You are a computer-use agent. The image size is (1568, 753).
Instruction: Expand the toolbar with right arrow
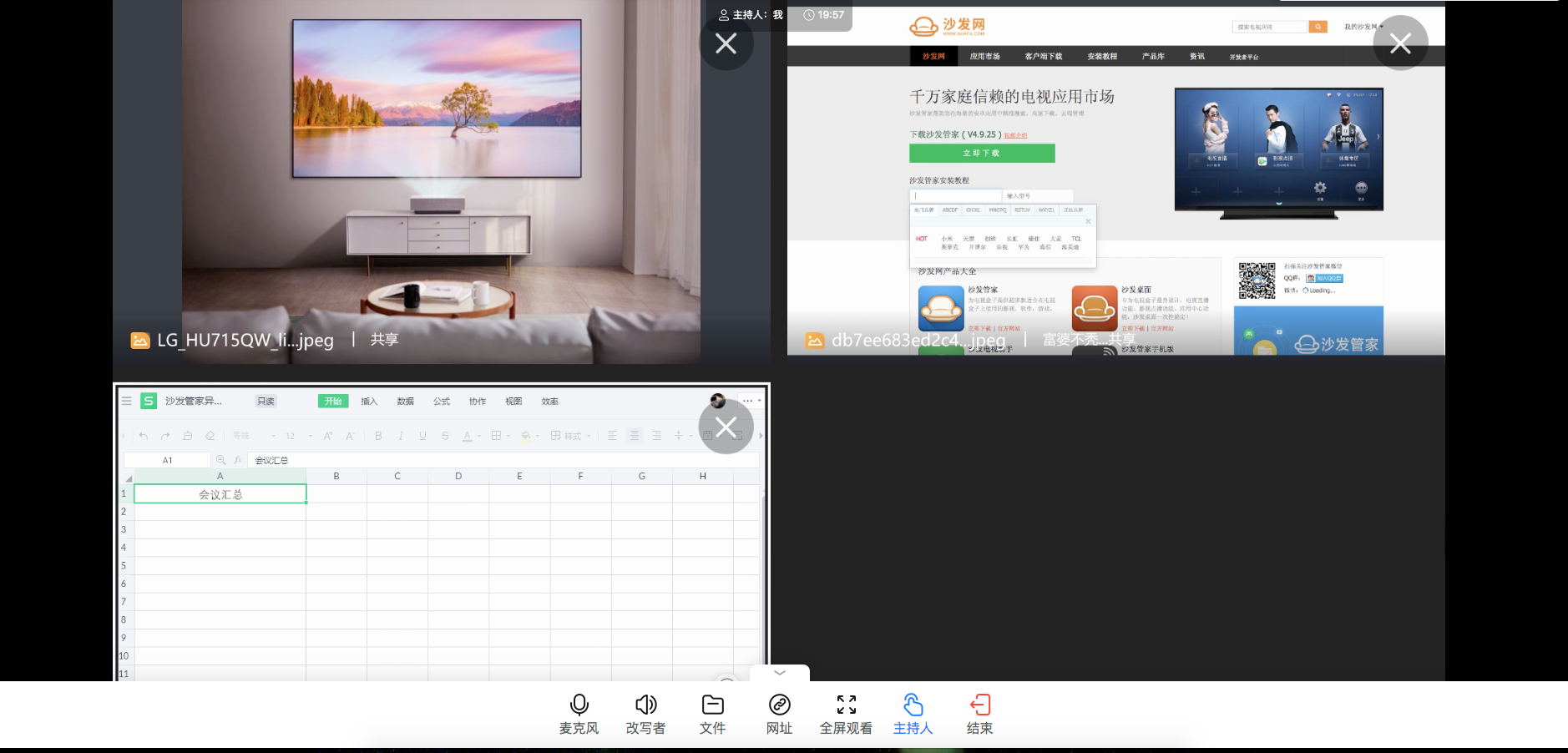click(761, 436)
